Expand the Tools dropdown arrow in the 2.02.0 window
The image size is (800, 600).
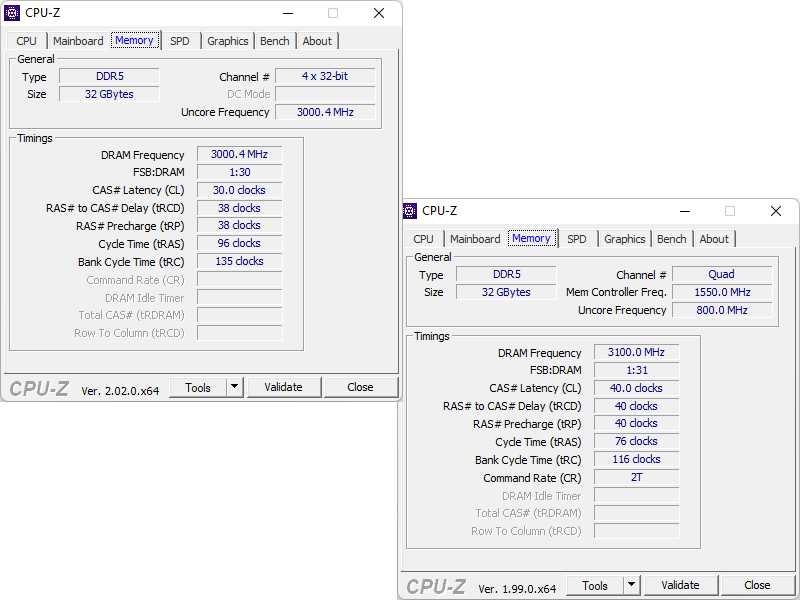point(235,388)
